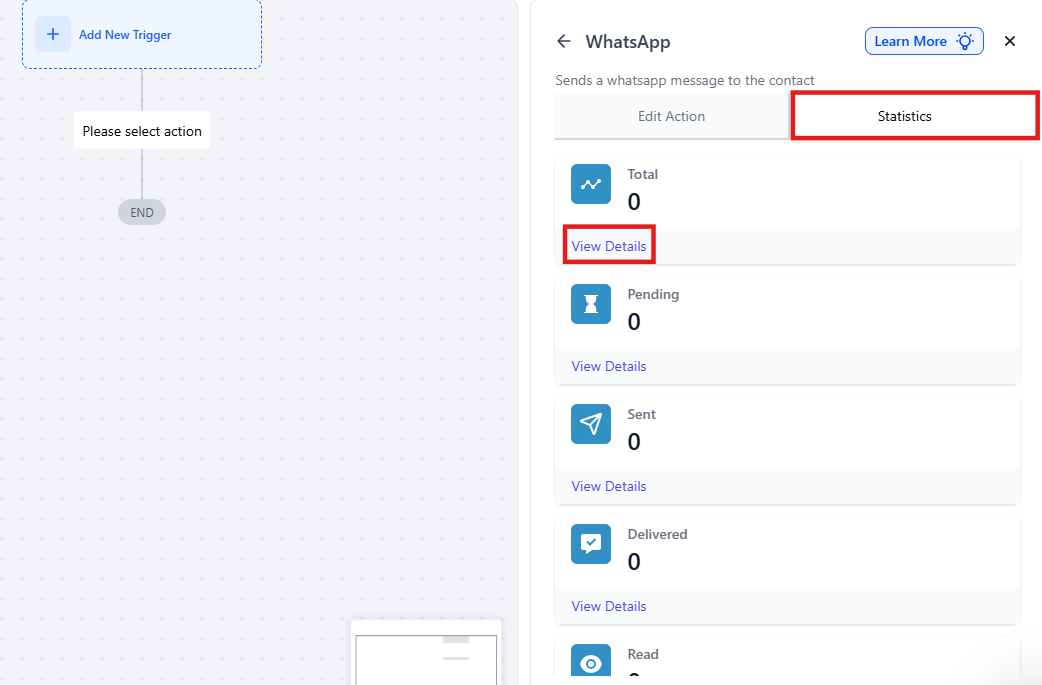Switch to the Edit Action tab
The image size is (1042, 685).
pyautogui.click(x=671, y=116)
